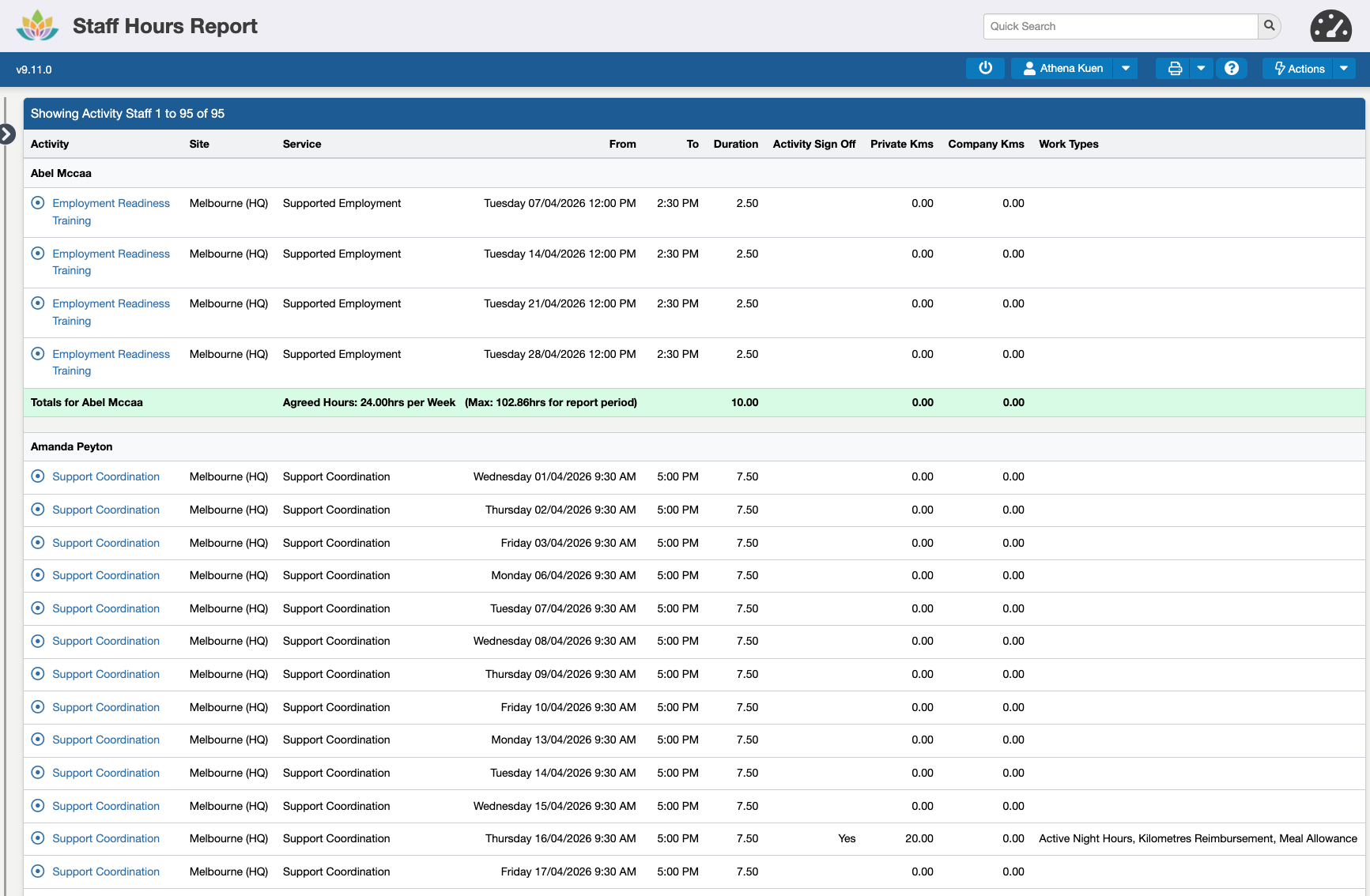Viewport: 1370px width, 896px height.
Task: Open the Athena Kuen user dropdown arrow
Action: tap(1125, 69)
